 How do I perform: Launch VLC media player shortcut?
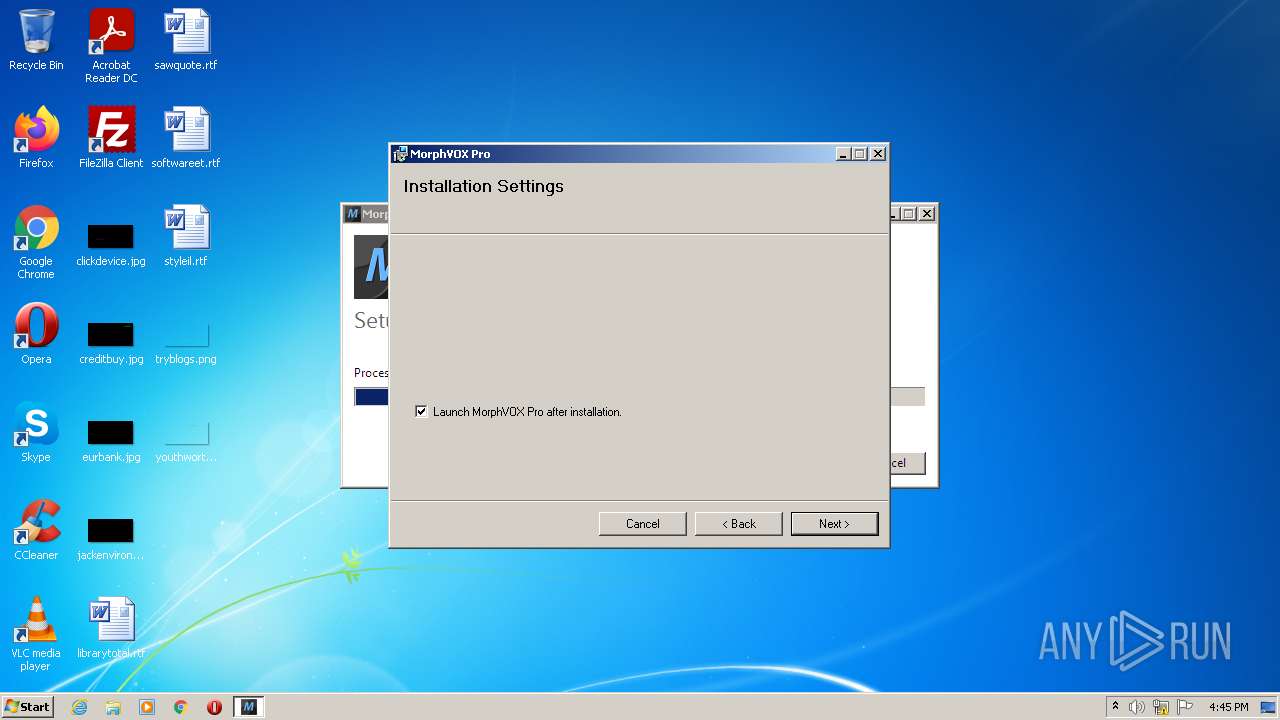(36, 634)
